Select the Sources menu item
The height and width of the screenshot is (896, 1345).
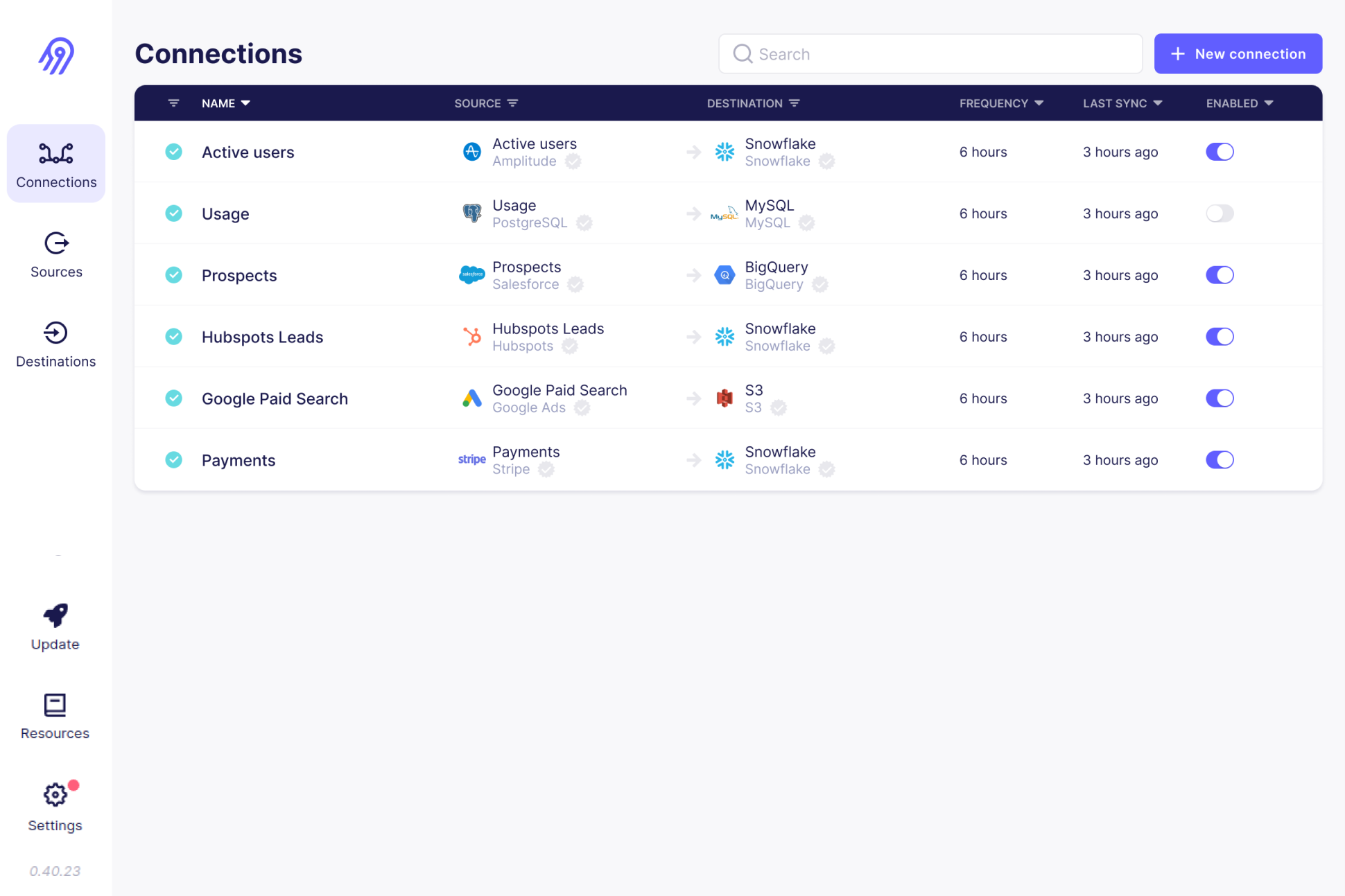coord(56,252)
